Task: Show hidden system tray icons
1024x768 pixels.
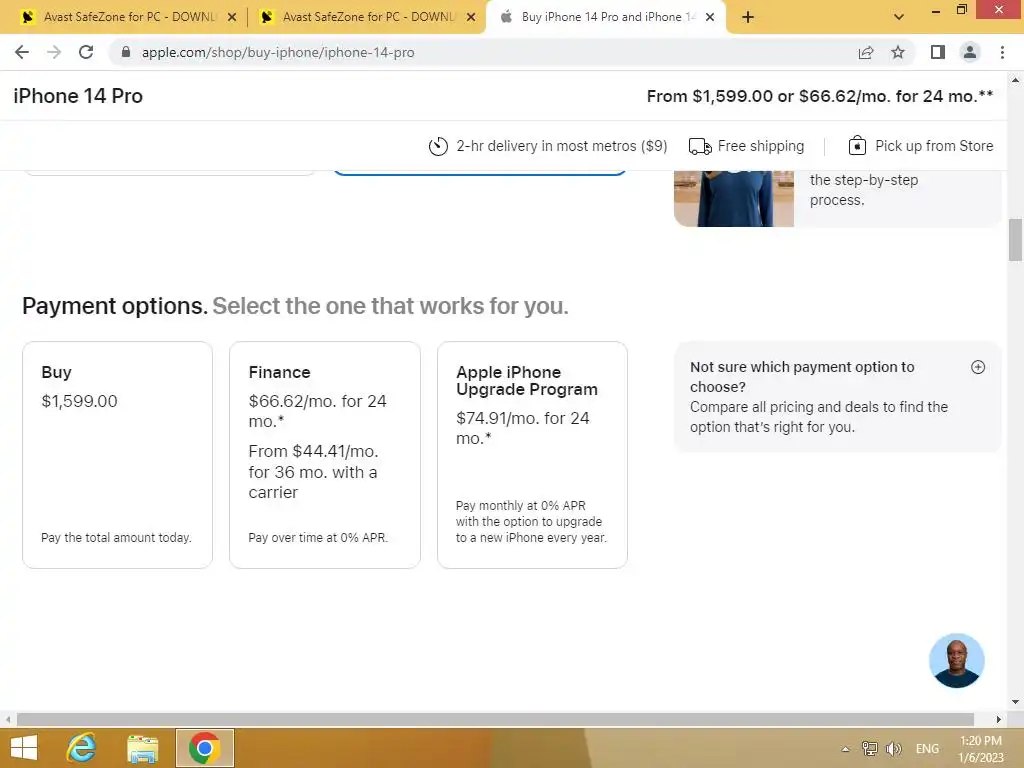Action: tap(845, 749)
